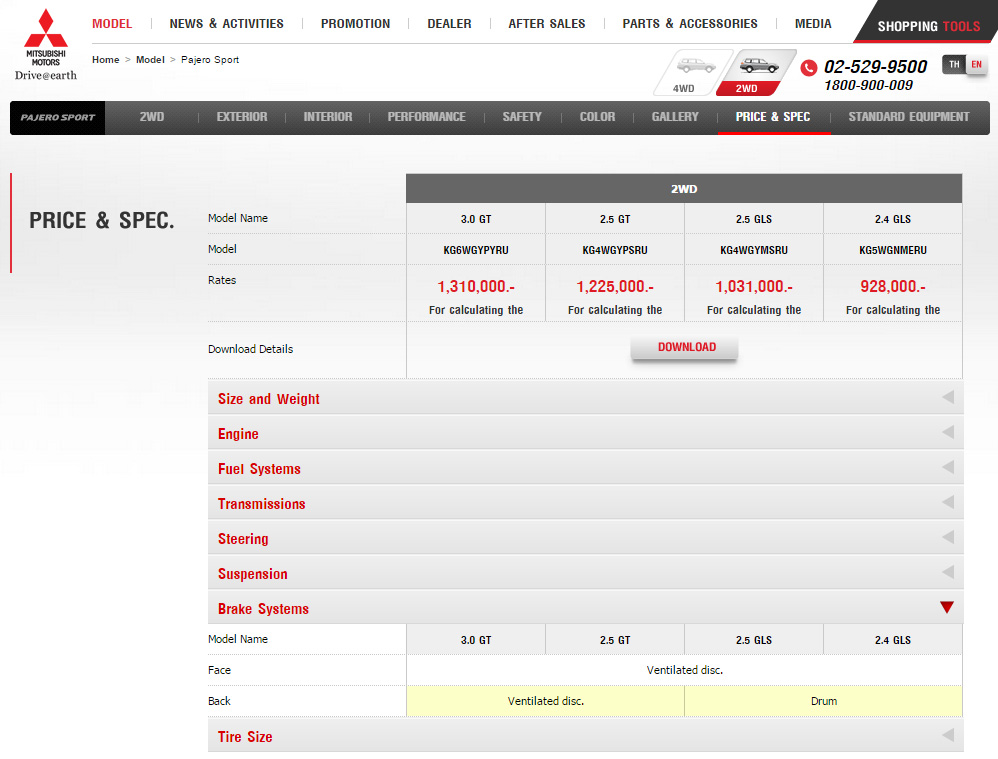Viewport: 998px width, 759px height.
Task: Select the 4WD vehicle icon
Action: pos(692,73)
